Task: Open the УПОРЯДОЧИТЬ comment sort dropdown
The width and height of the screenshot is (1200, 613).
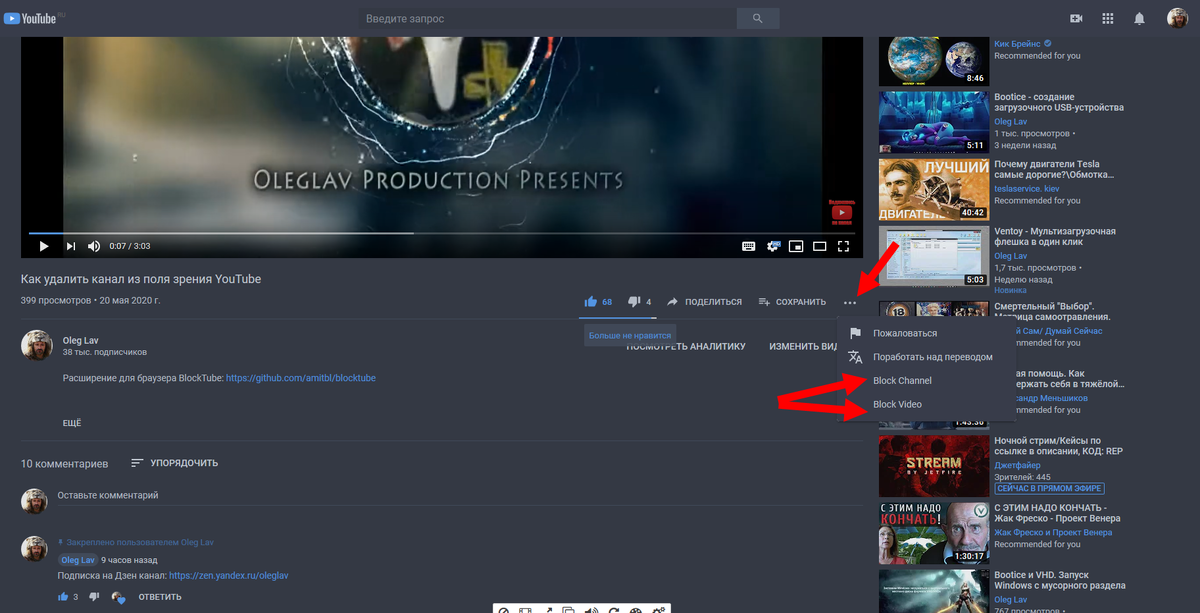Action: (x=174, y=463)
